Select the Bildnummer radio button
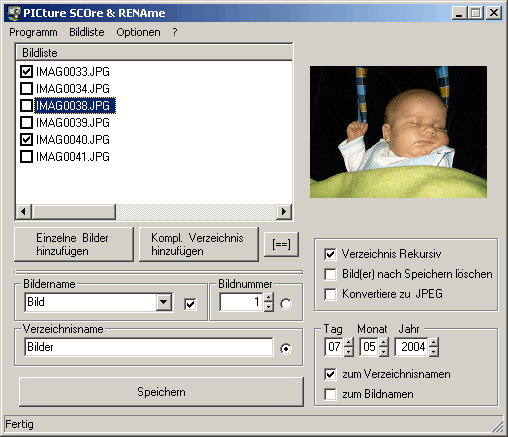 coord(286,304)
